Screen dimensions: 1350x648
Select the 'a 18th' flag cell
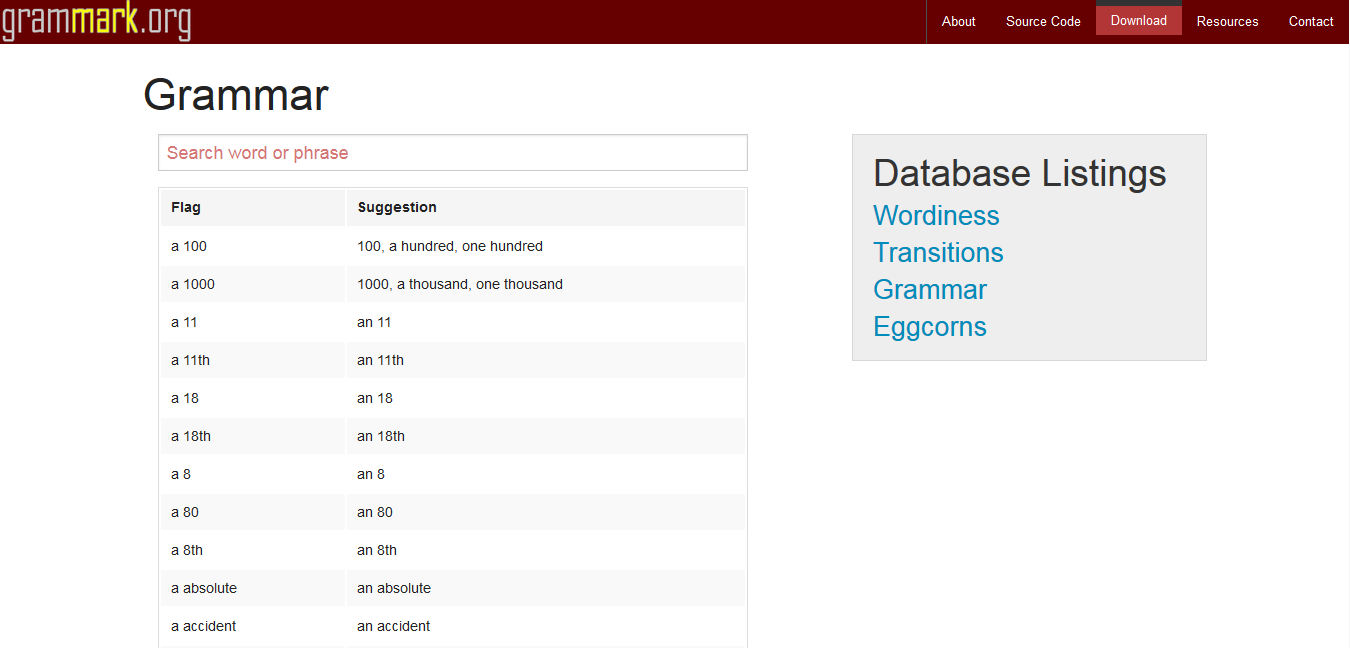tap(253, 436)
